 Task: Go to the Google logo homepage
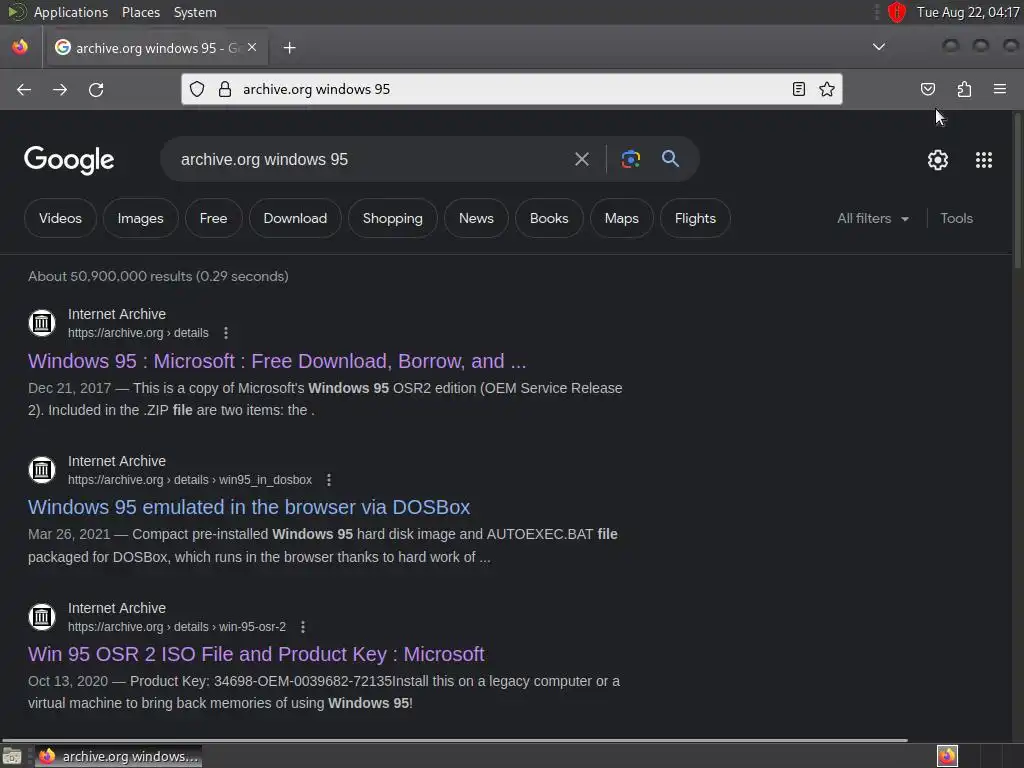[69, 160]
